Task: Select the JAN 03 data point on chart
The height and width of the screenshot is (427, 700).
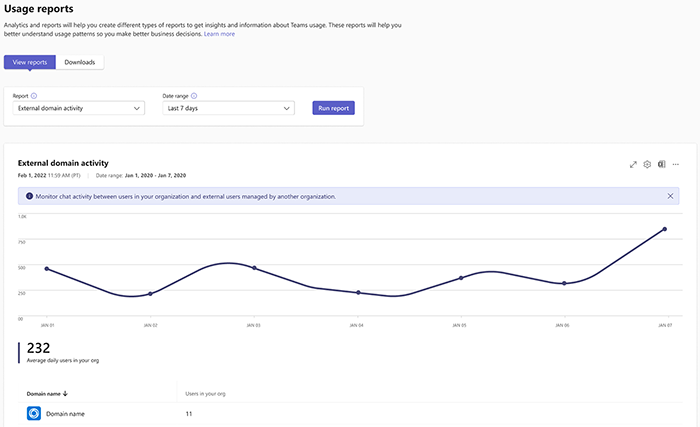Action: click(254, 268)
